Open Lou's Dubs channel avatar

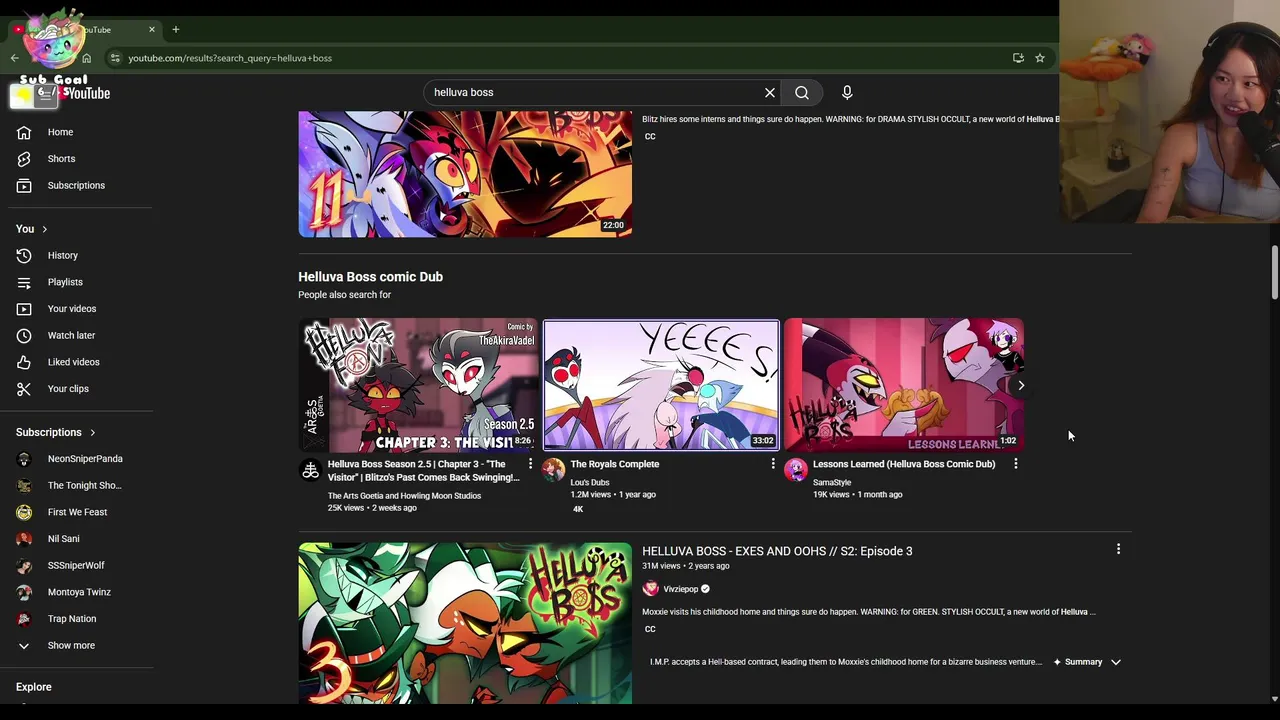tap(553, 470)
